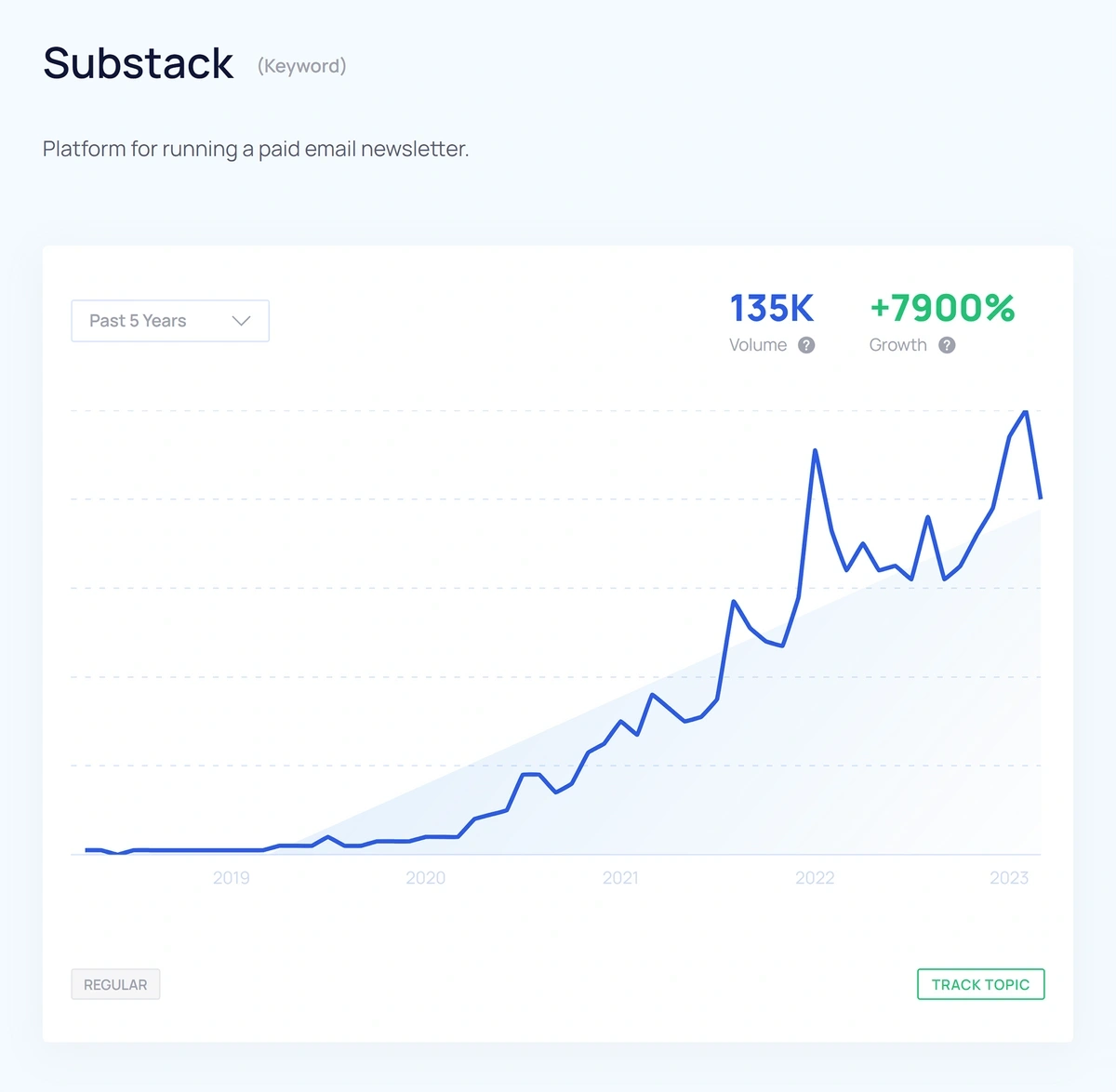Click the 2021 axis label
Viewport: 1116px width, 1092px height.
(620, 878)
